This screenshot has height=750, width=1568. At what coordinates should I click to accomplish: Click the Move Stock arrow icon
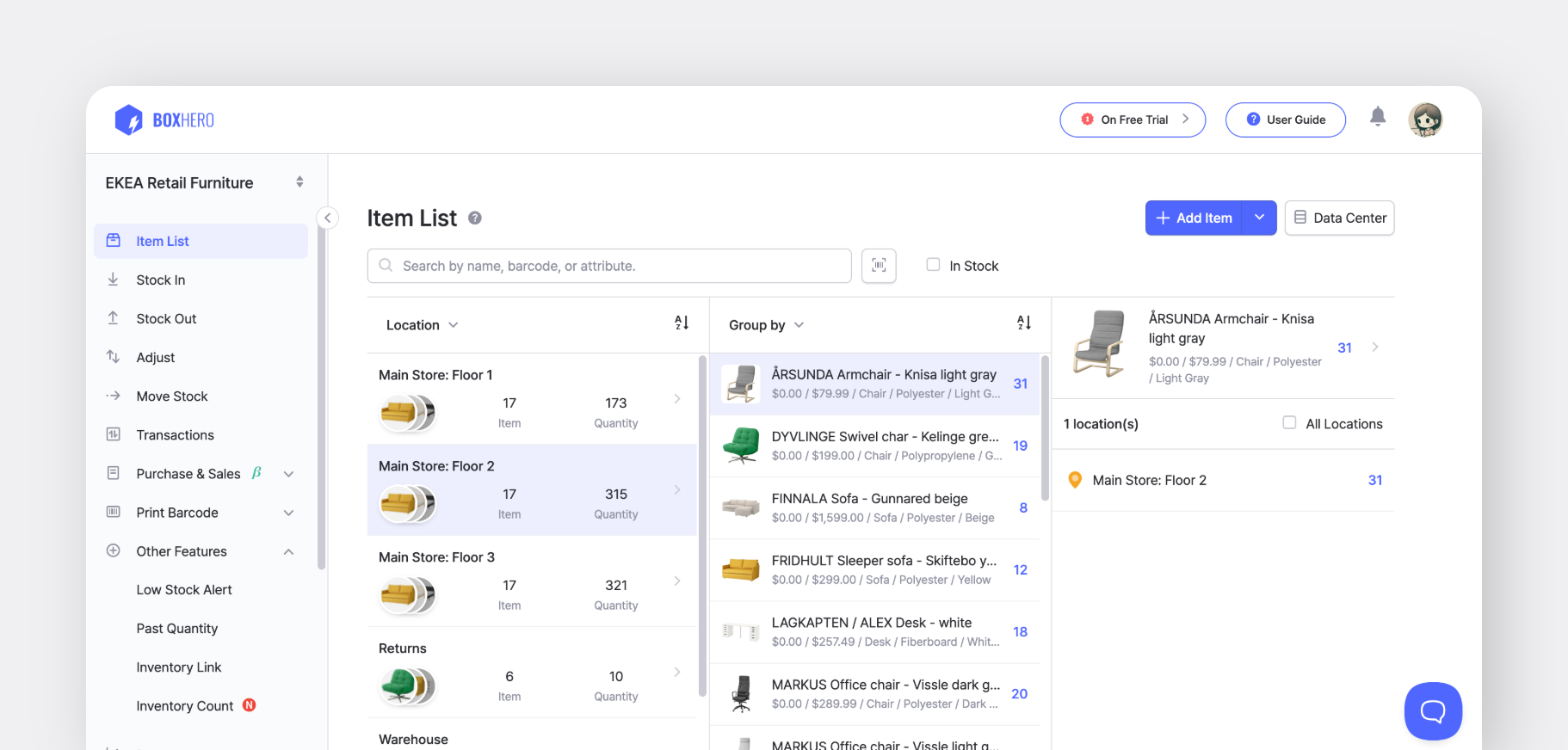pyautogui.click(x=113, y=396)
